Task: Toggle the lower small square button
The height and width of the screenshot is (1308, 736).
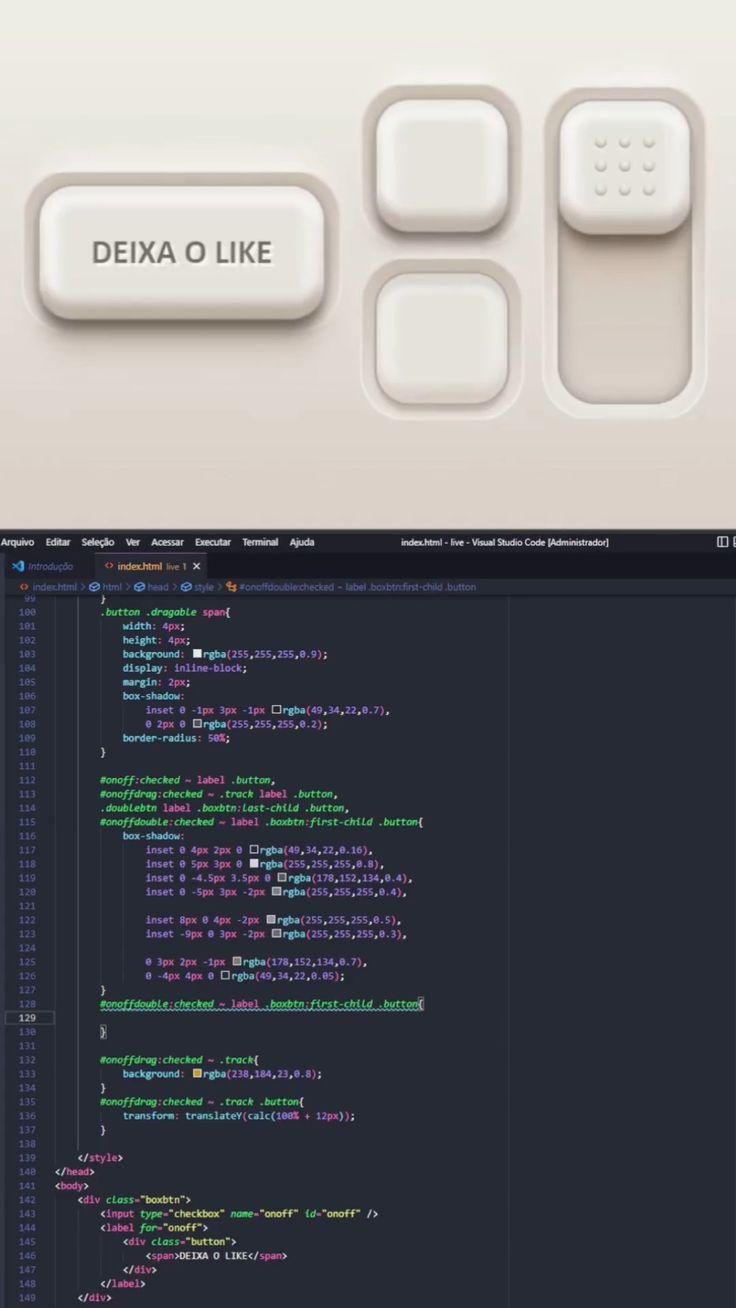Action: pyautogui.click(x=442, y=337)
